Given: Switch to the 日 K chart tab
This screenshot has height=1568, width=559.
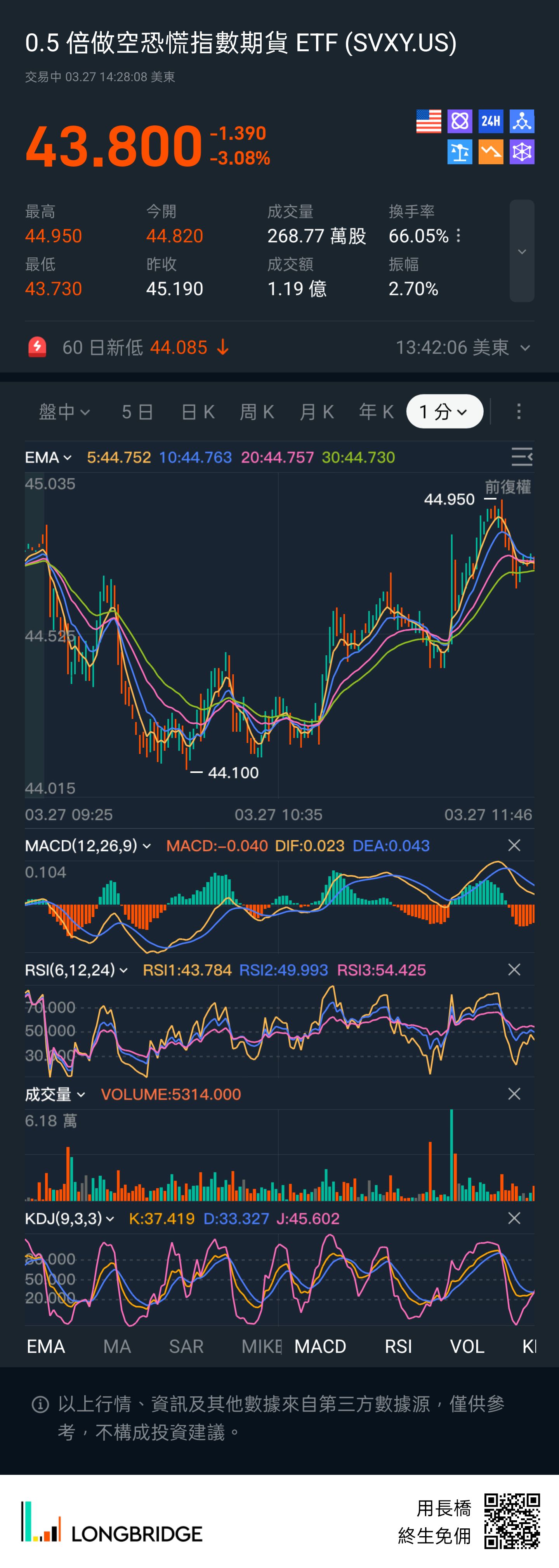Looking at the screenshot, I should (198, 412).
